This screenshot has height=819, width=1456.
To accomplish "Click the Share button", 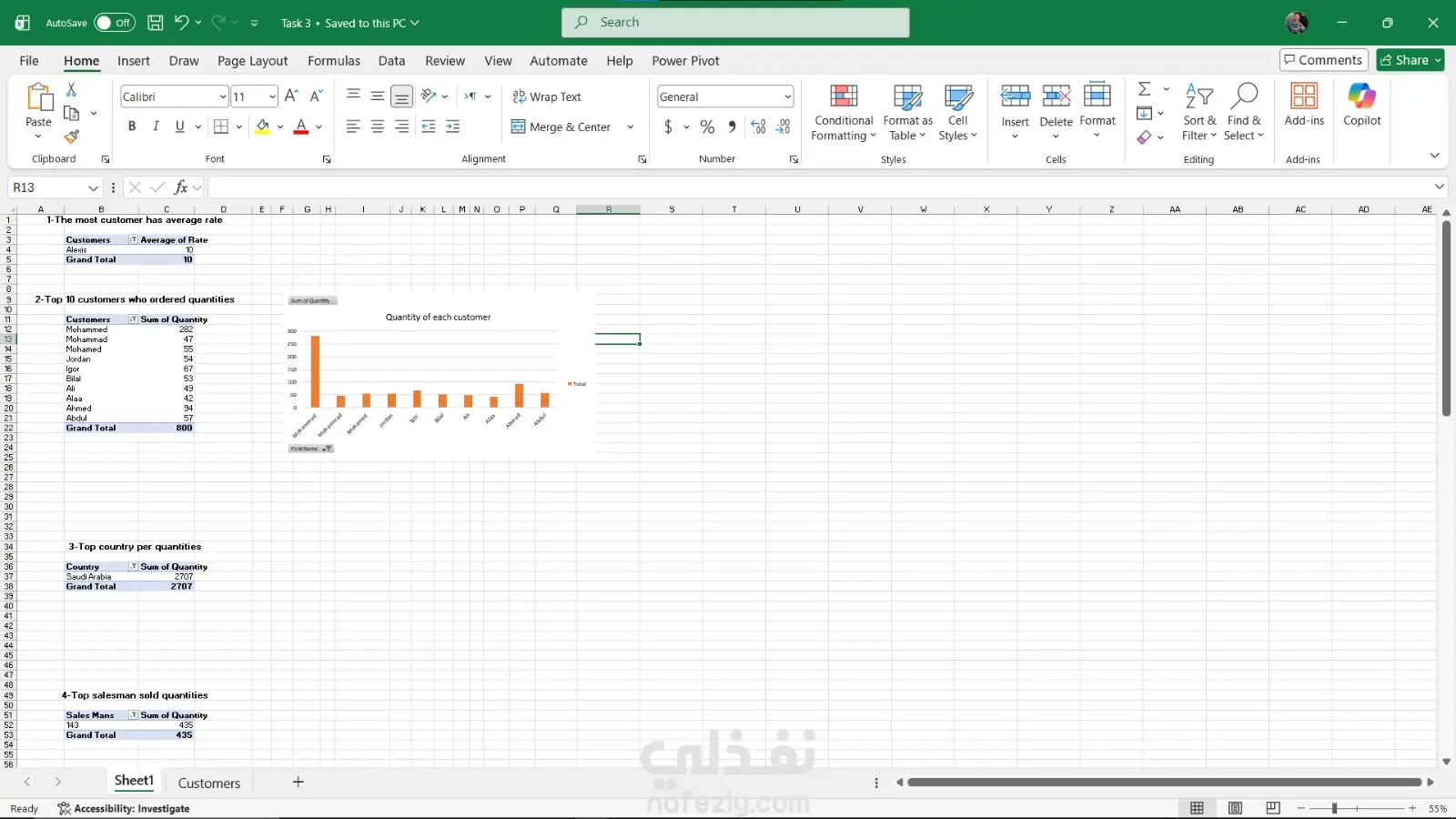I will pyautogui.click(x=1410, y=60).
